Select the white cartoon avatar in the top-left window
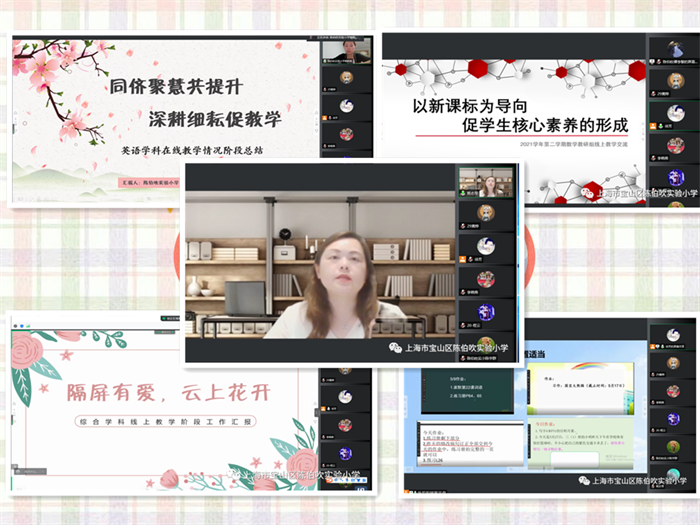This screenshot has width=700, height=525. coord(346,106)
